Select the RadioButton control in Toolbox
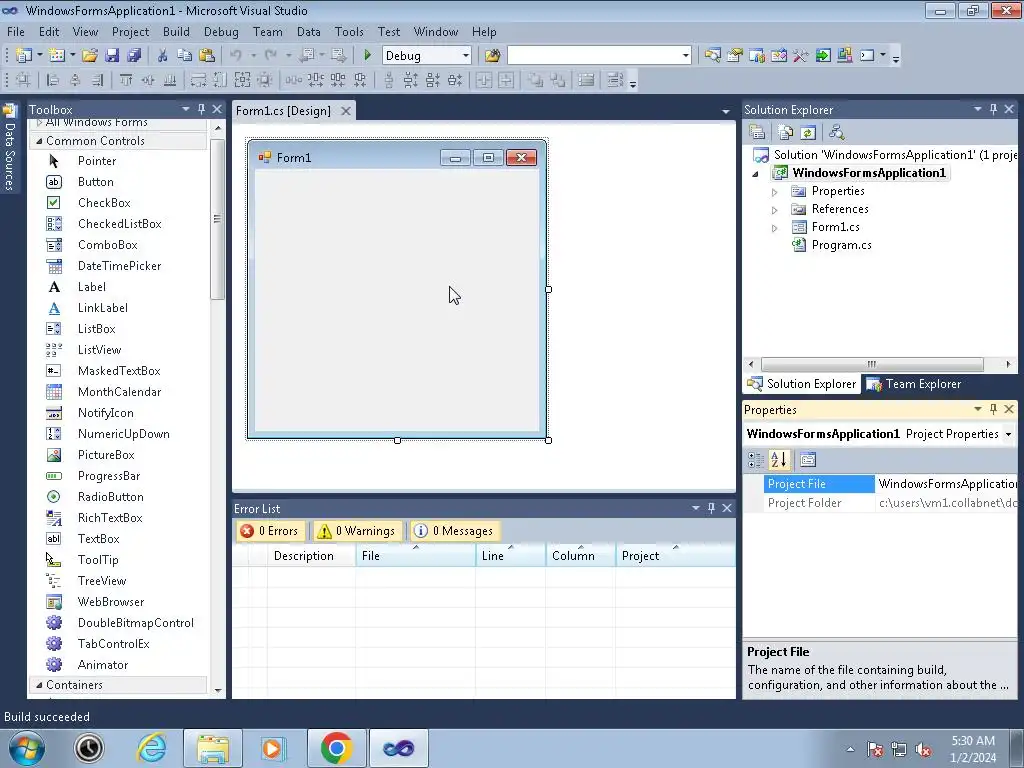Image resolution: width=1024 pixels, height=768 pixels. (110, 496)
